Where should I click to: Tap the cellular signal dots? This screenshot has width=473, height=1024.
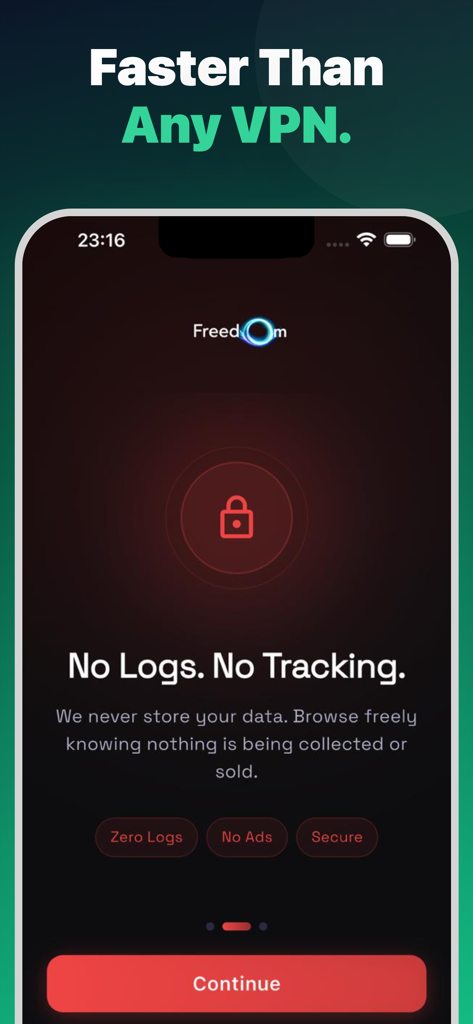click(338, 244)
